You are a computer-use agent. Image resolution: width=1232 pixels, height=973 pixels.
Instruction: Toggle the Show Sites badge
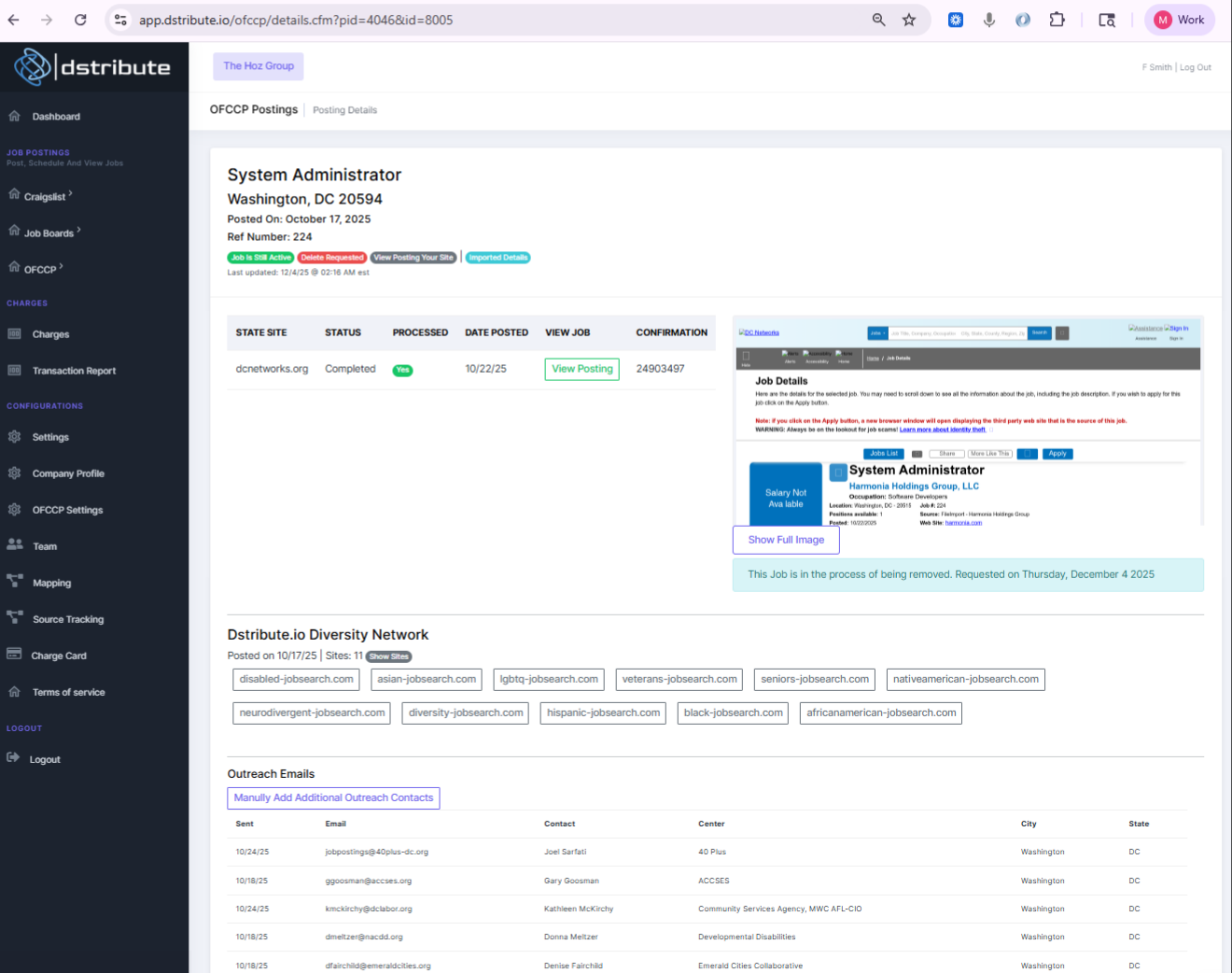pyautogui.click(x=388, y=656)
